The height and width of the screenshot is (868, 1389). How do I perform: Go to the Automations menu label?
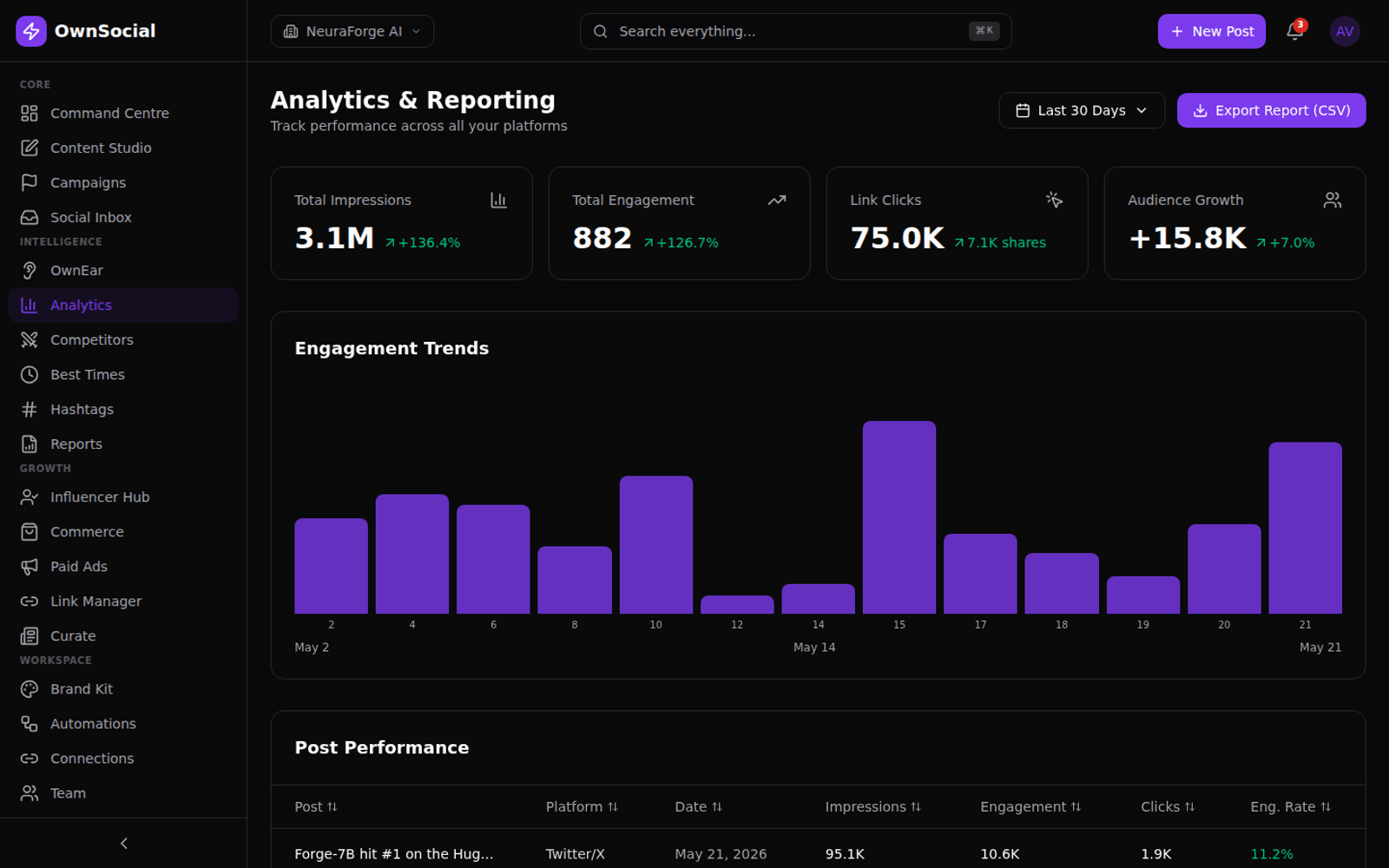[93, 724]
